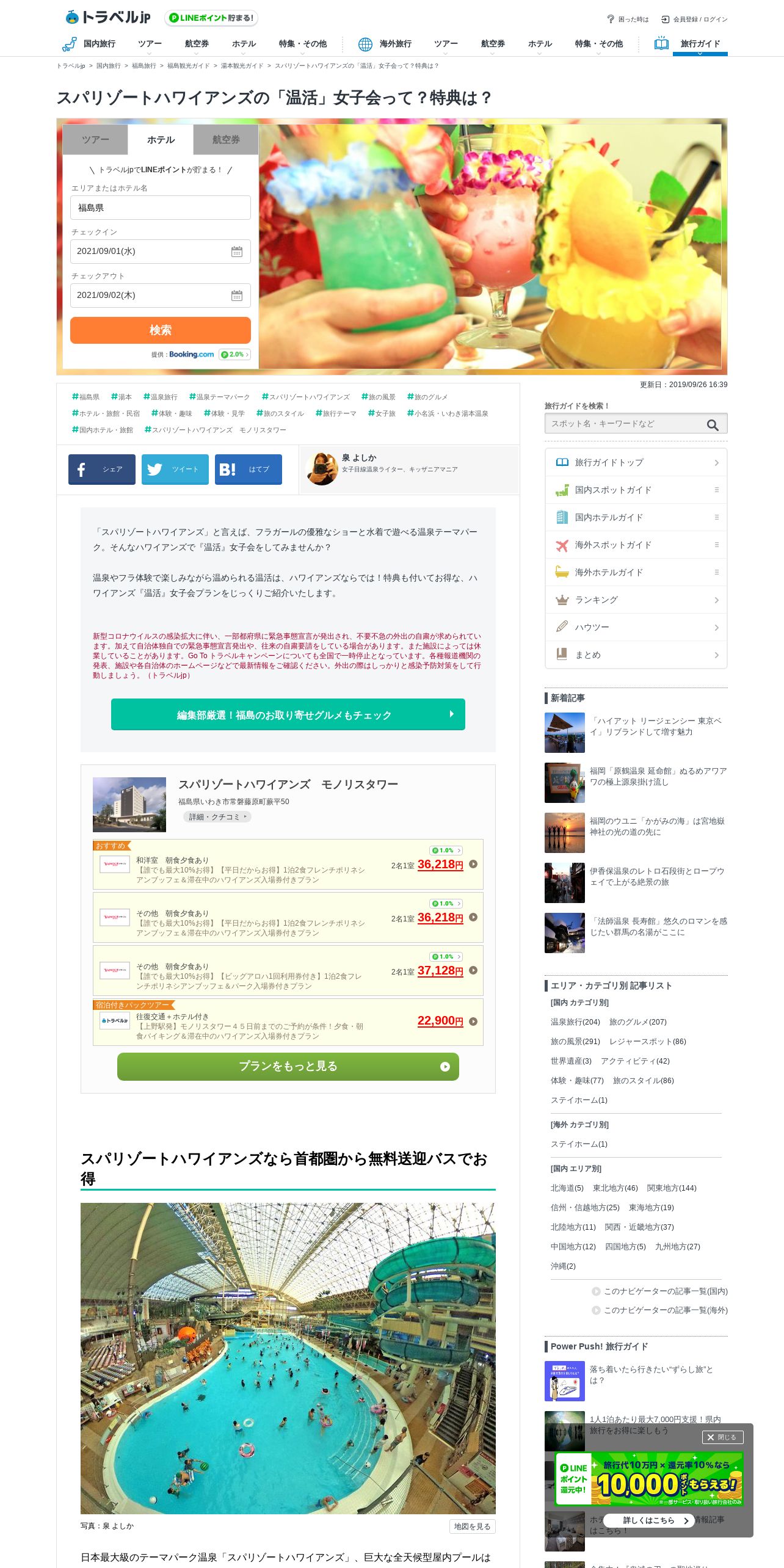784x1568 pixels.
Task: Click プランをもっと見る button
Action: pyautogui.click(x=288, y=1067)
